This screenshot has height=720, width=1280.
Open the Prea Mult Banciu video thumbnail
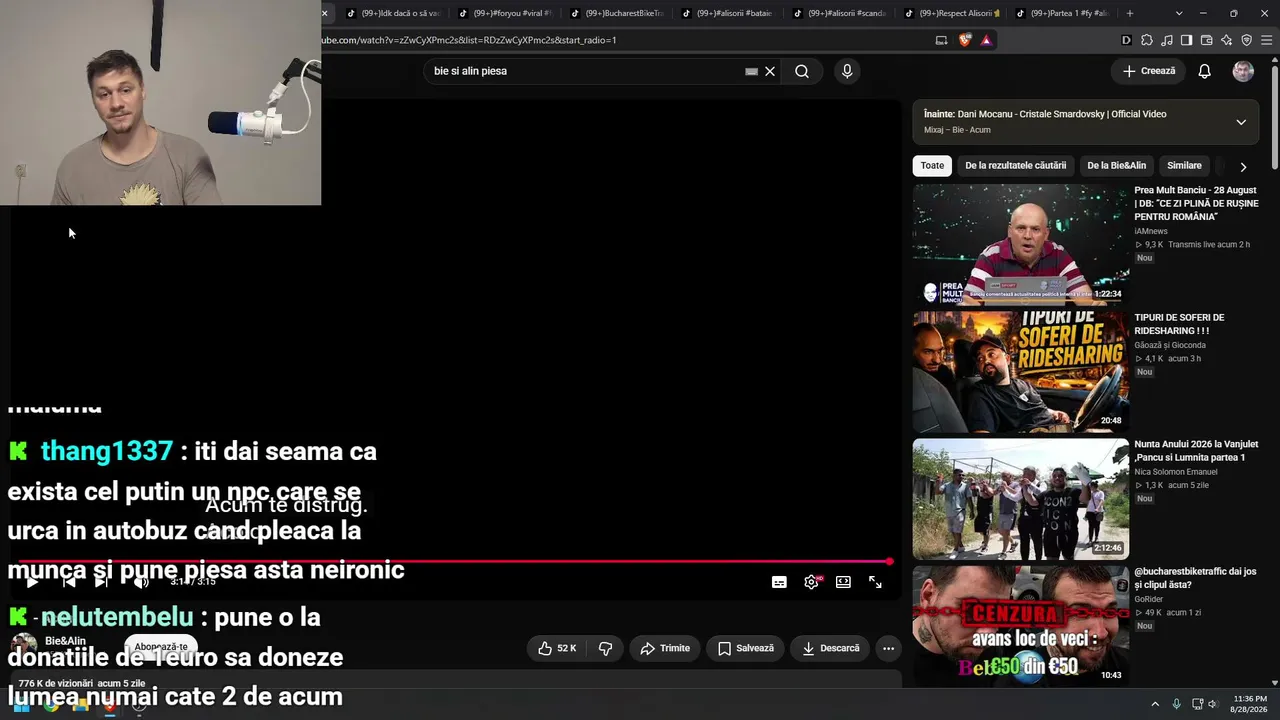pos(1020,244)
